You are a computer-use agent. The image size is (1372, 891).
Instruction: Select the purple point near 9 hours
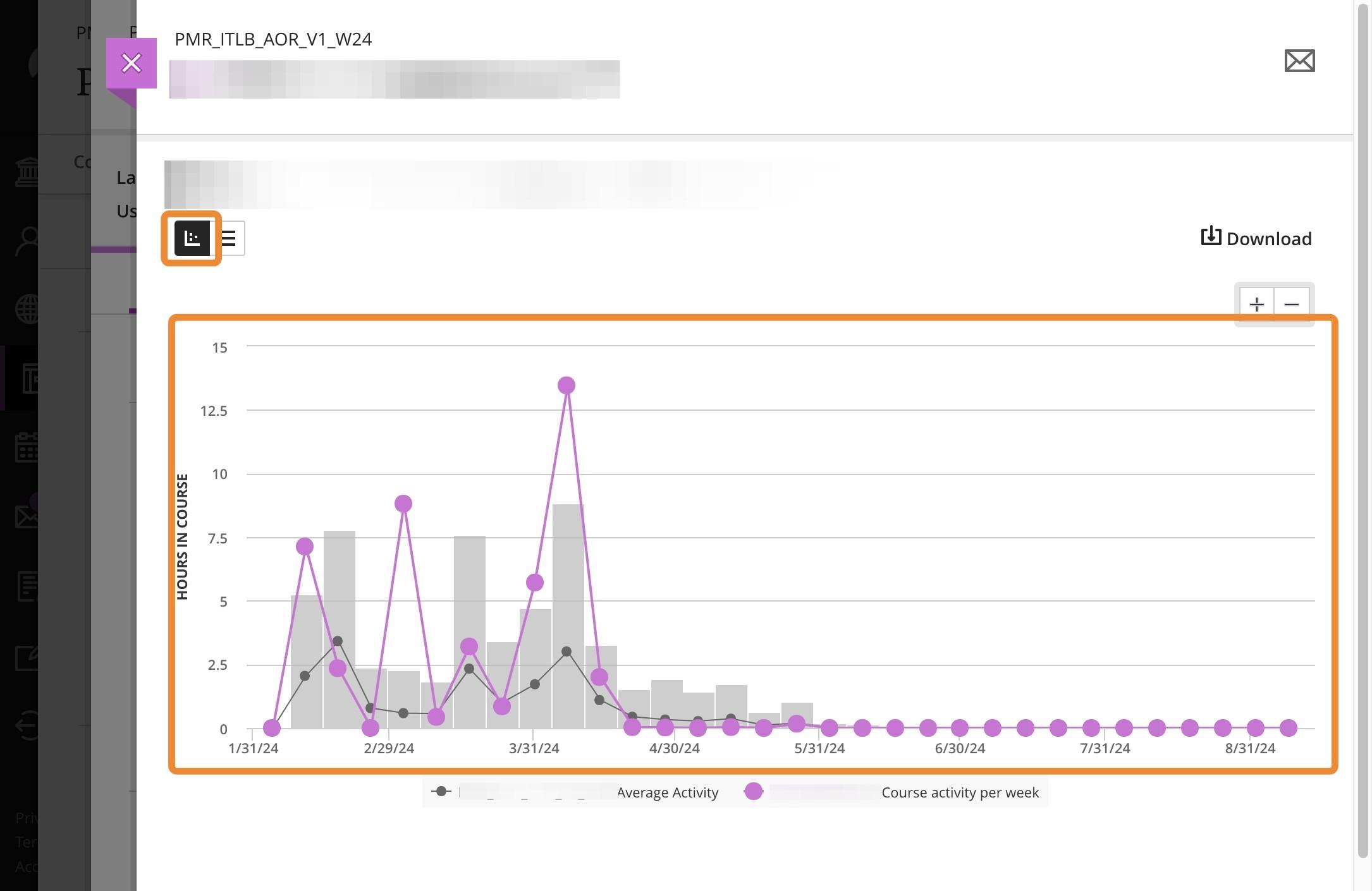pyautogui.click(x=403, y=504)
